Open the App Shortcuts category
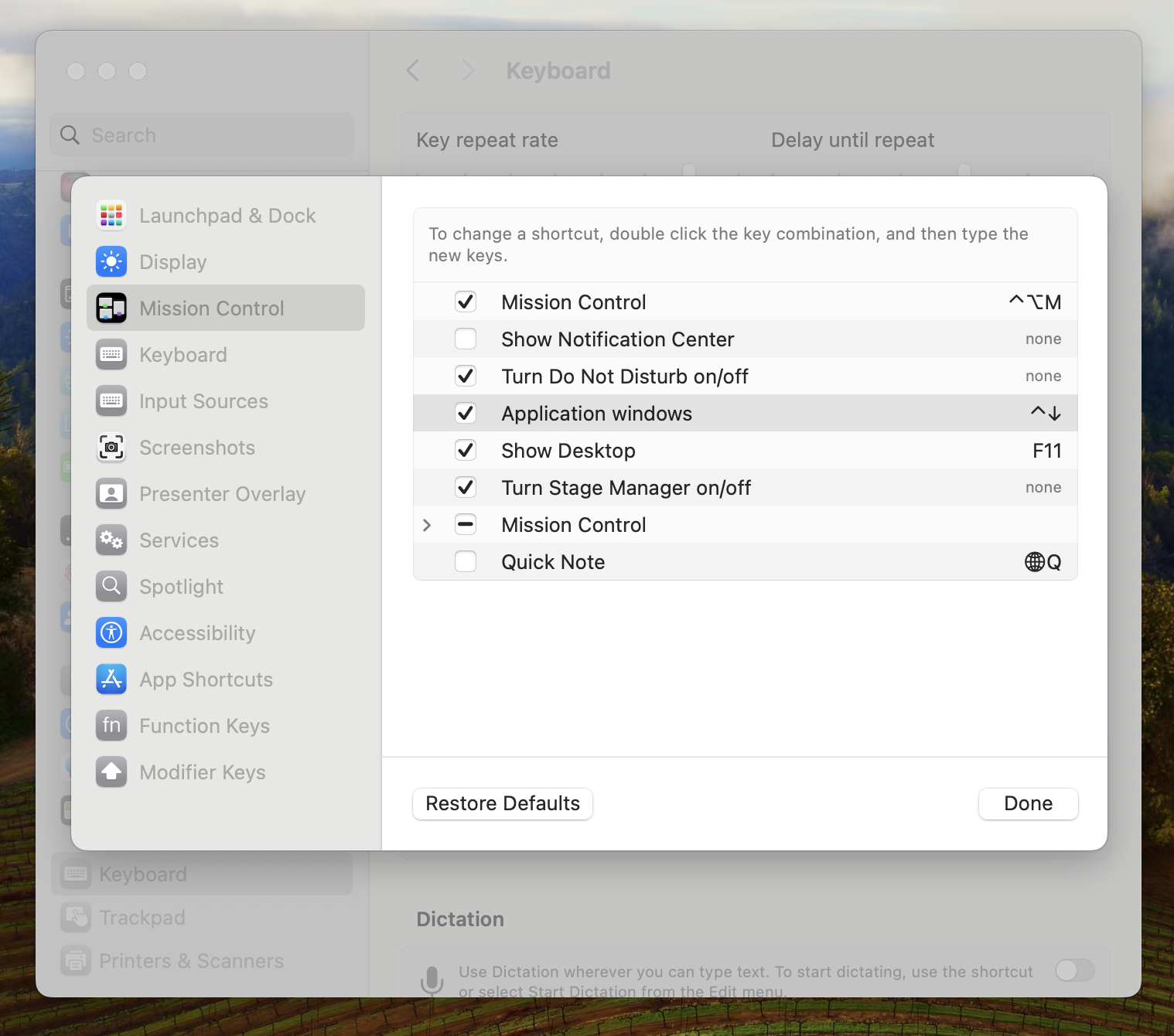 (226, 679)
